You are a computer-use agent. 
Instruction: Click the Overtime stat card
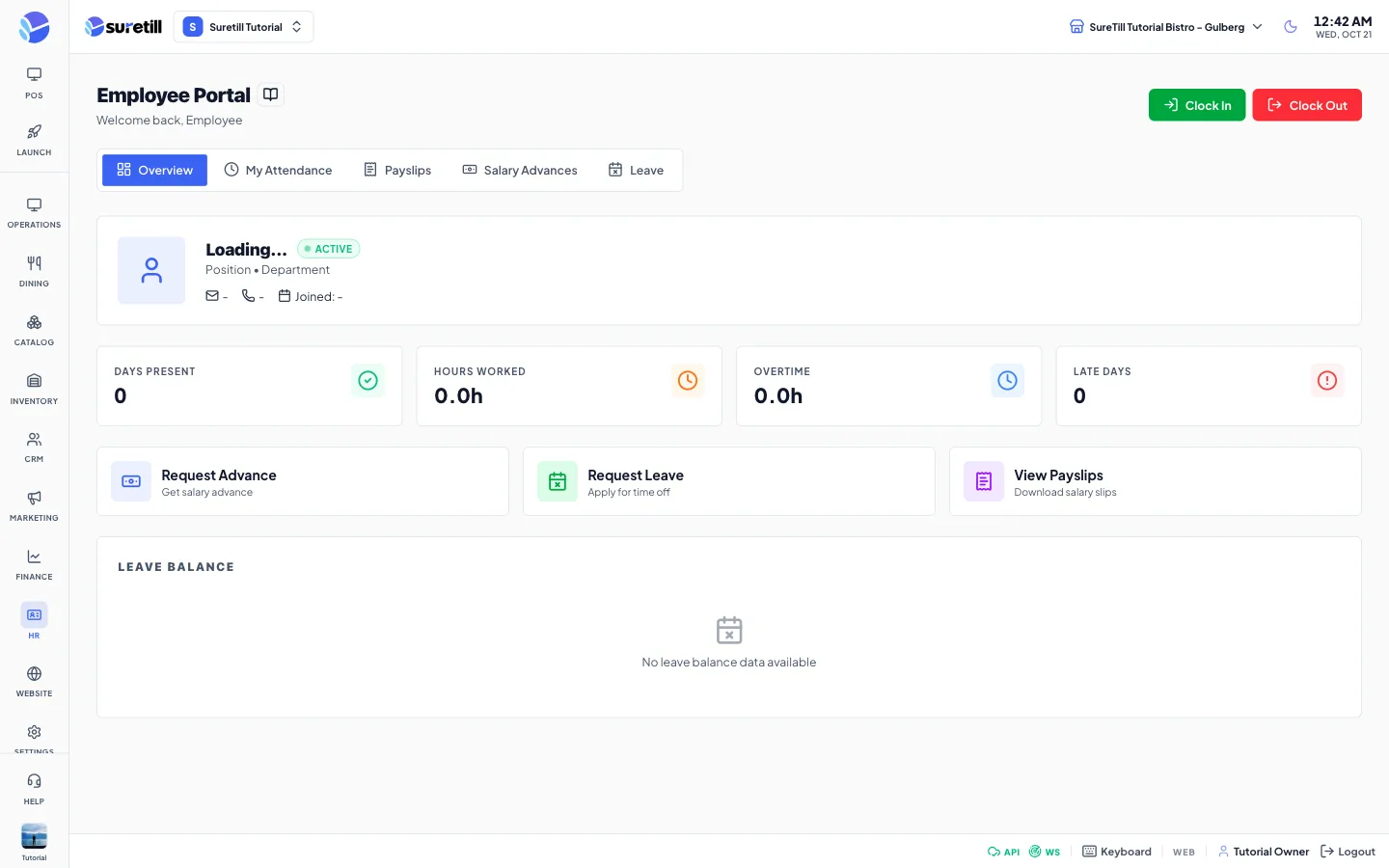pos(888,386)
